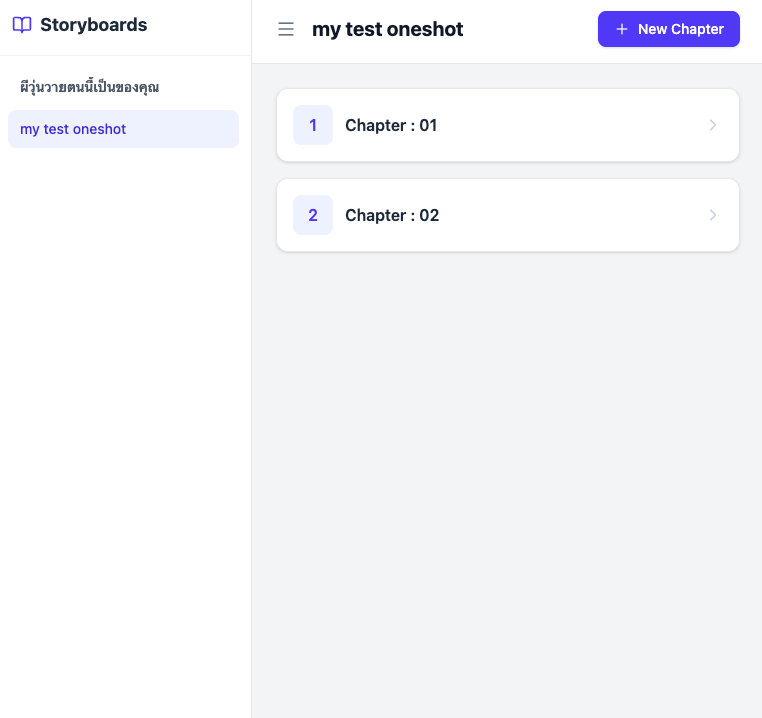Open the "Chapter : 01" title text
Image resolution: width=762 pixels, height=718 pixels.
tap(391, 125)
